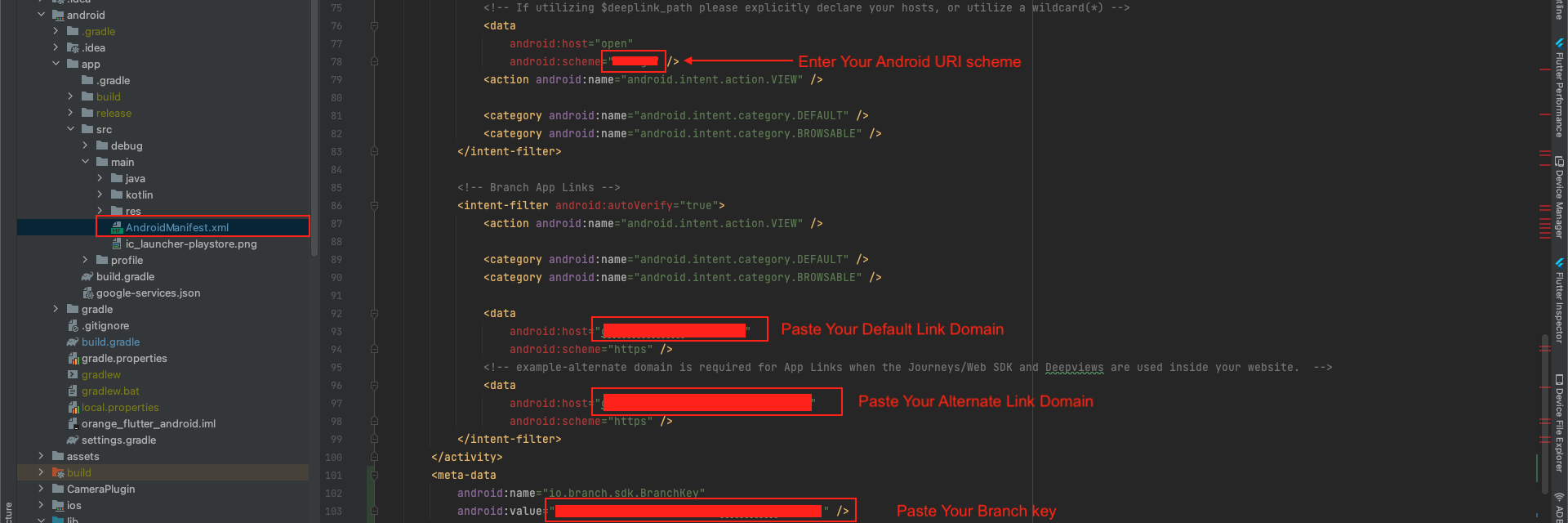Viewport: 1568px width, 523px height.
Task: Toggle code folding at line 76
Action: tap(374, 26)
